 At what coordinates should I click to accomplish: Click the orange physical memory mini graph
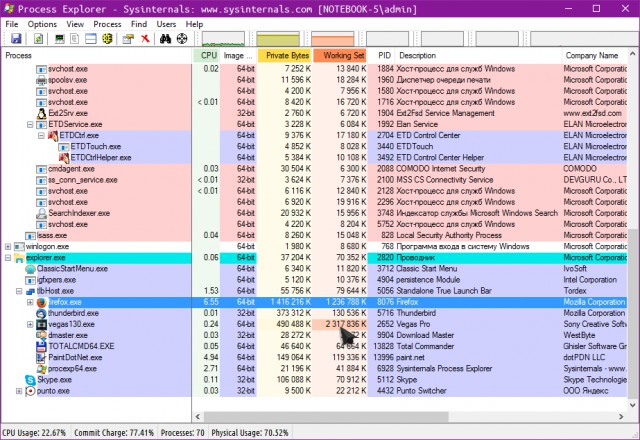tap(333, 39)
